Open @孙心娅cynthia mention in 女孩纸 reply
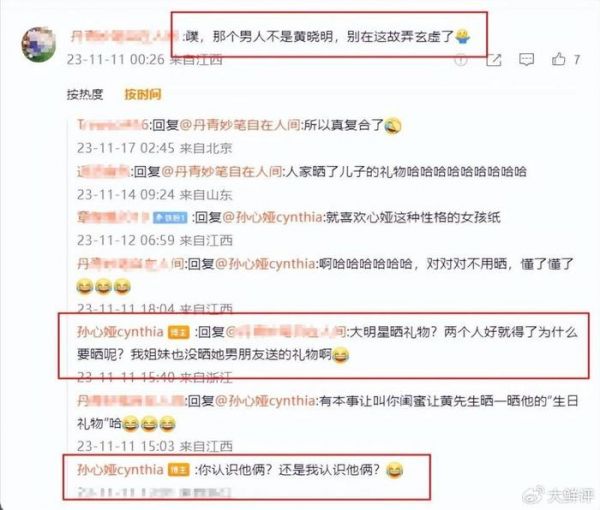 coord(272,217)
